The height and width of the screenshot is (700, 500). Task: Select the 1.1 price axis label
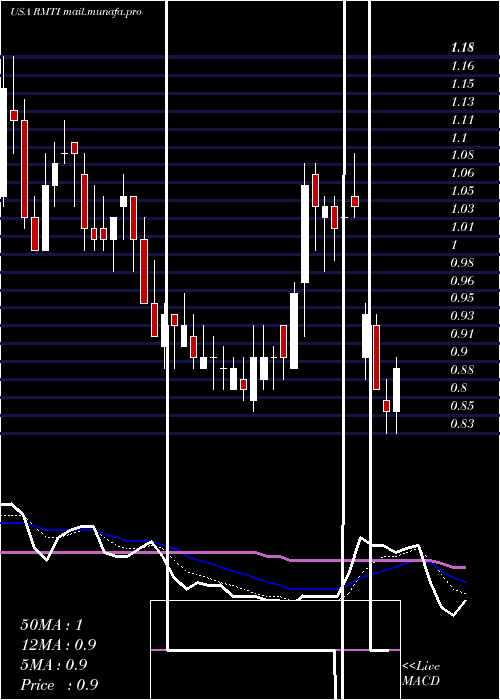[x=459, y=138]
